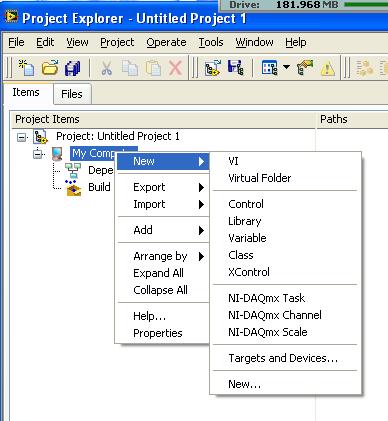Click the Resolve Conflicts hand icon
The height and width of the screenshot is (421, 388).
[305, 68]
